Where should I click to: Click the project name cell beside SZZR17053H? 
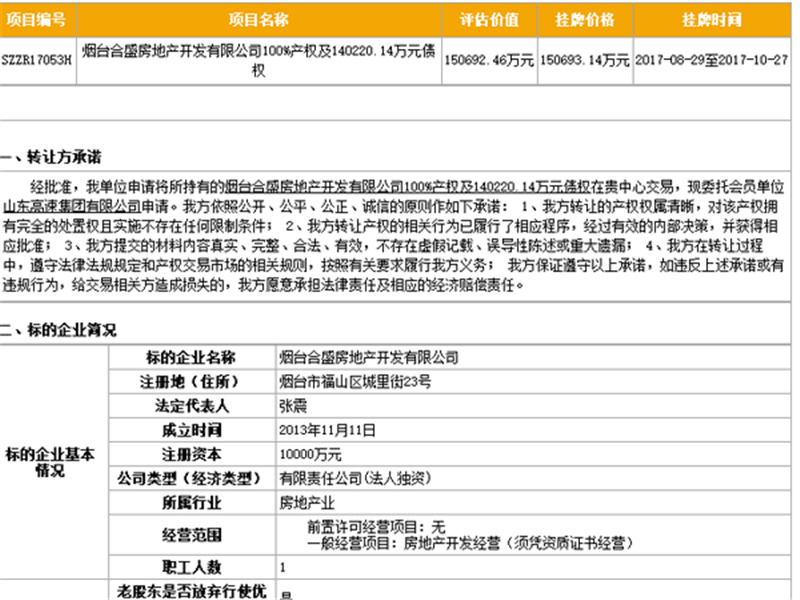259,60
